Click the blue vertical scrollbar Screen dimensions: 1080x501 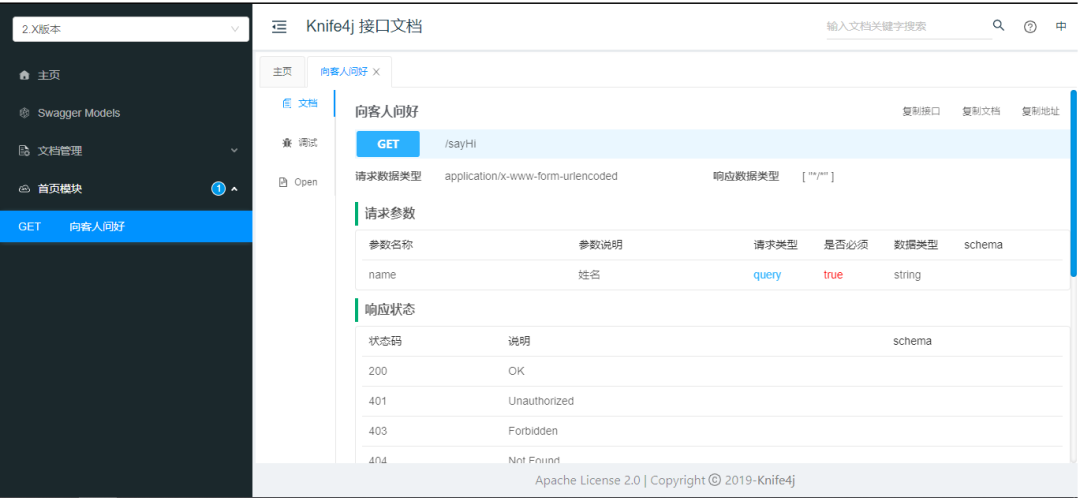click(x=1073, y=183)
